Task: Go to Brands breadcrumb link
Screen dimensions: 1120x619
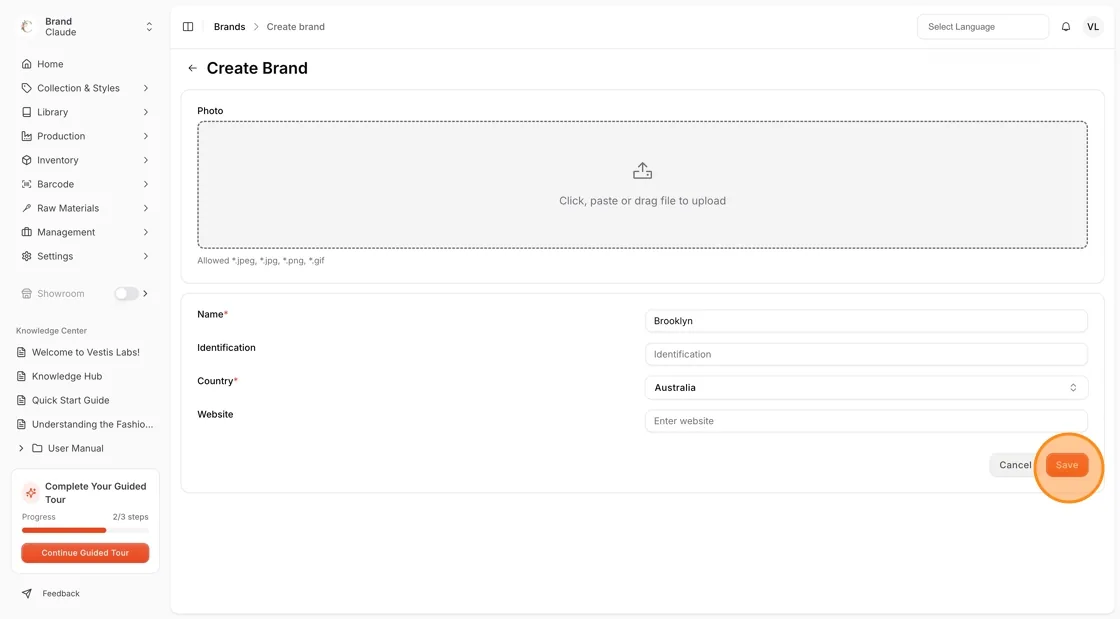Action: point(229,26)
